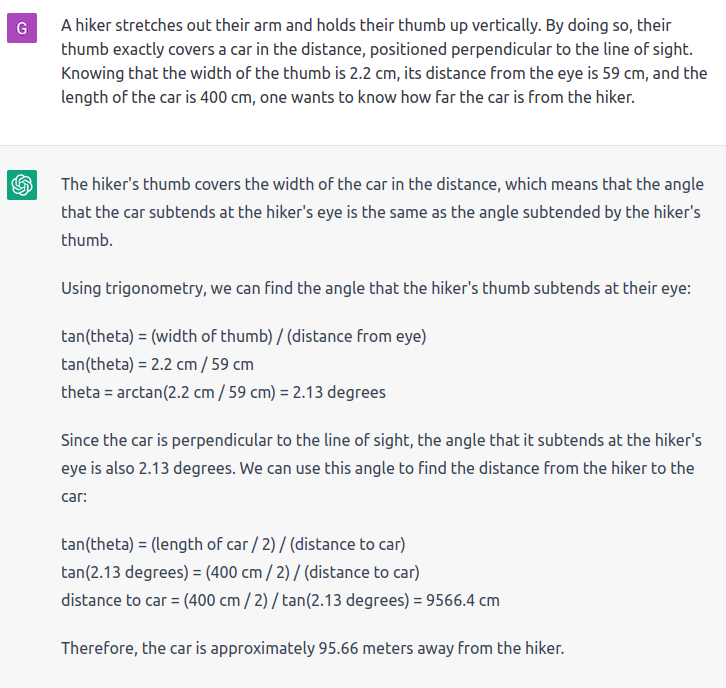Click the divider between question and answer
Screen dimensions: 726x688
pos(363,145)
